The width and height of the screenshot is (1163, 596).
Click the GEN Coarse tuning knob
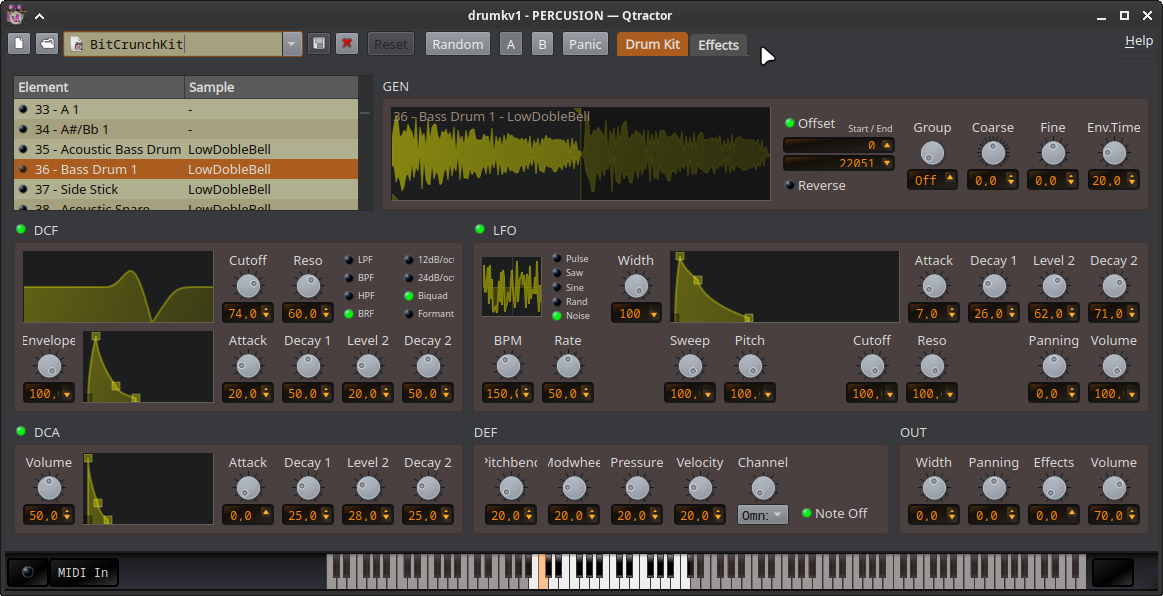[992, 153]
